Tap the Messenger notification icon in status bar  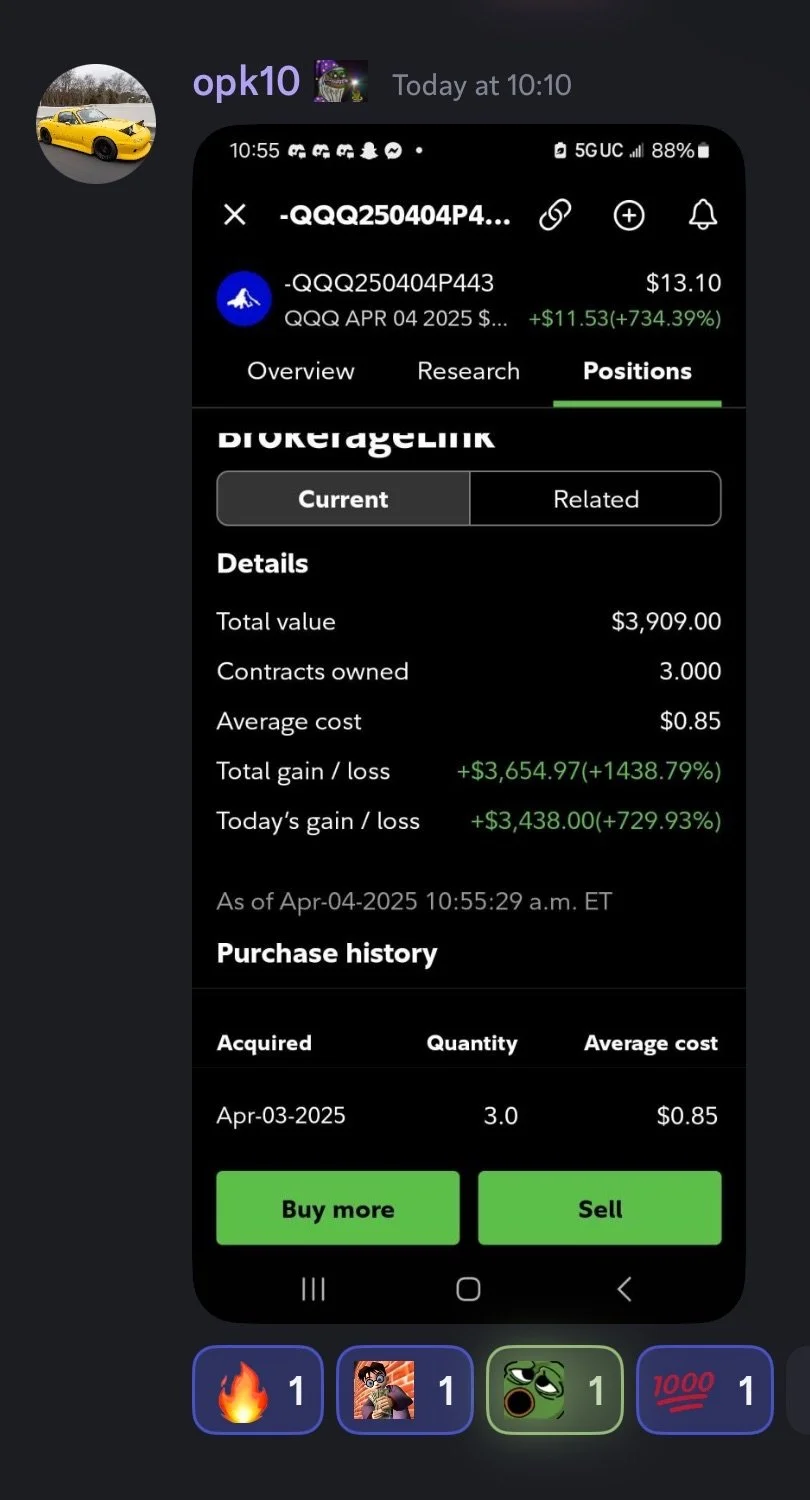(393, 150)
